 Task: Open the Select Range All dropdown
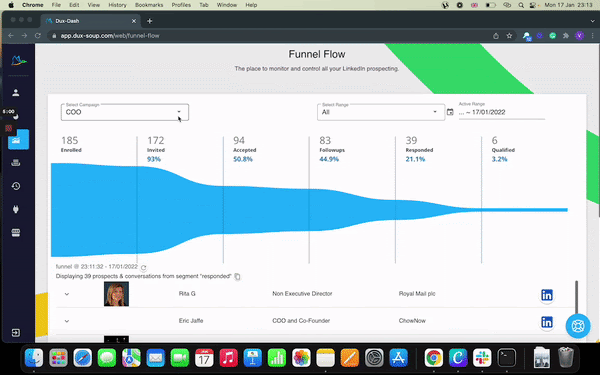381,112
